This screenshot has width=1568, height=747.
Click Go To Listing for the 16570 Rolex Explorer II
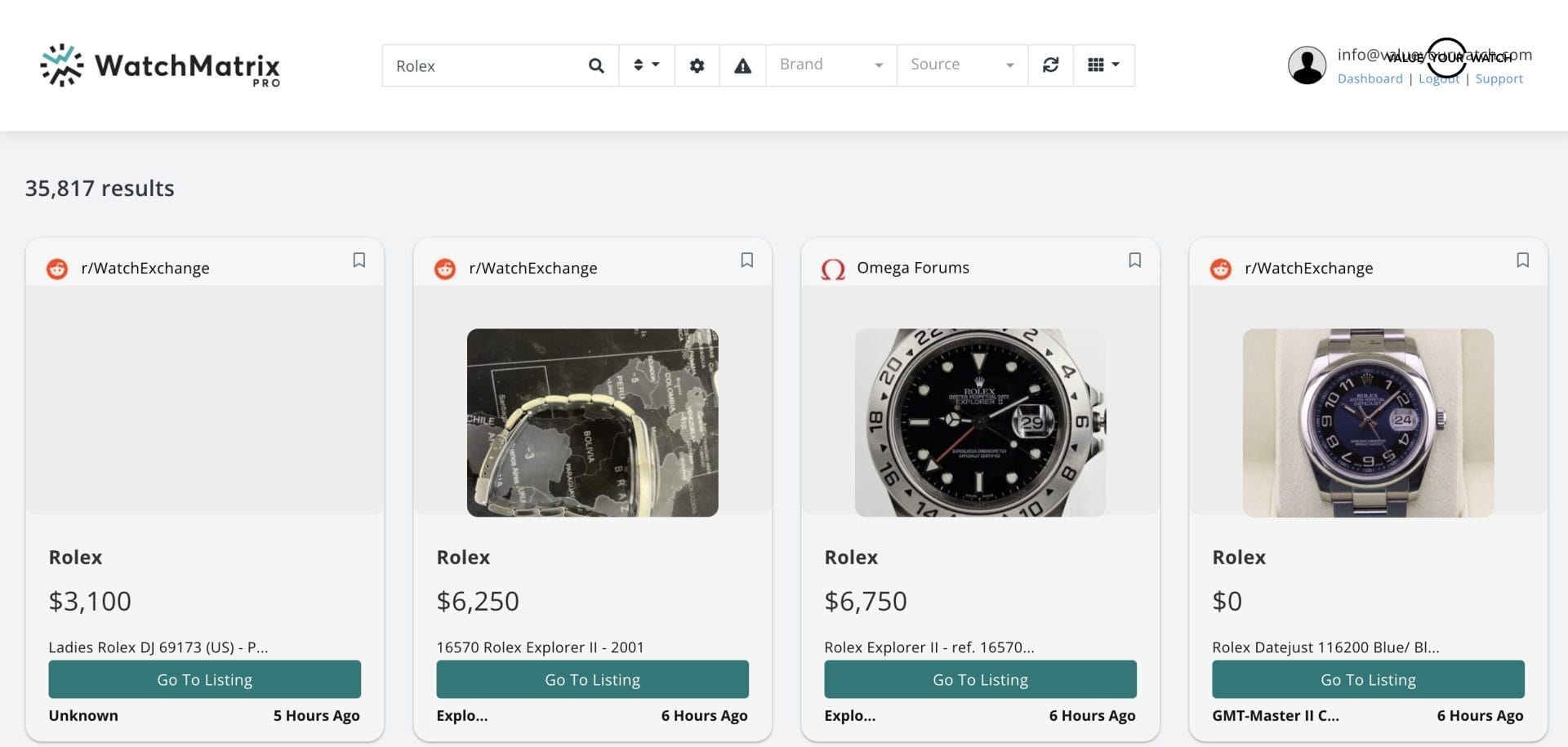(x=592, y=678)
